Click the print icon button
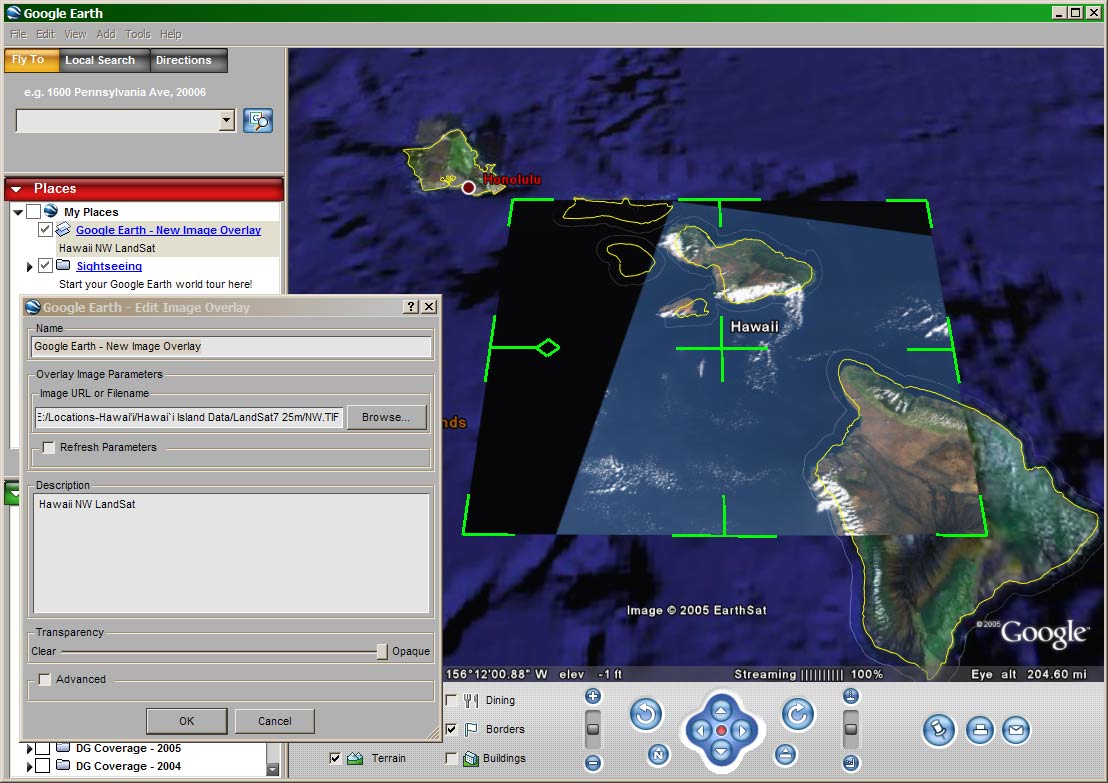Image resolution: width=1108 pixels, height=783 pixels. coord(979,730)
